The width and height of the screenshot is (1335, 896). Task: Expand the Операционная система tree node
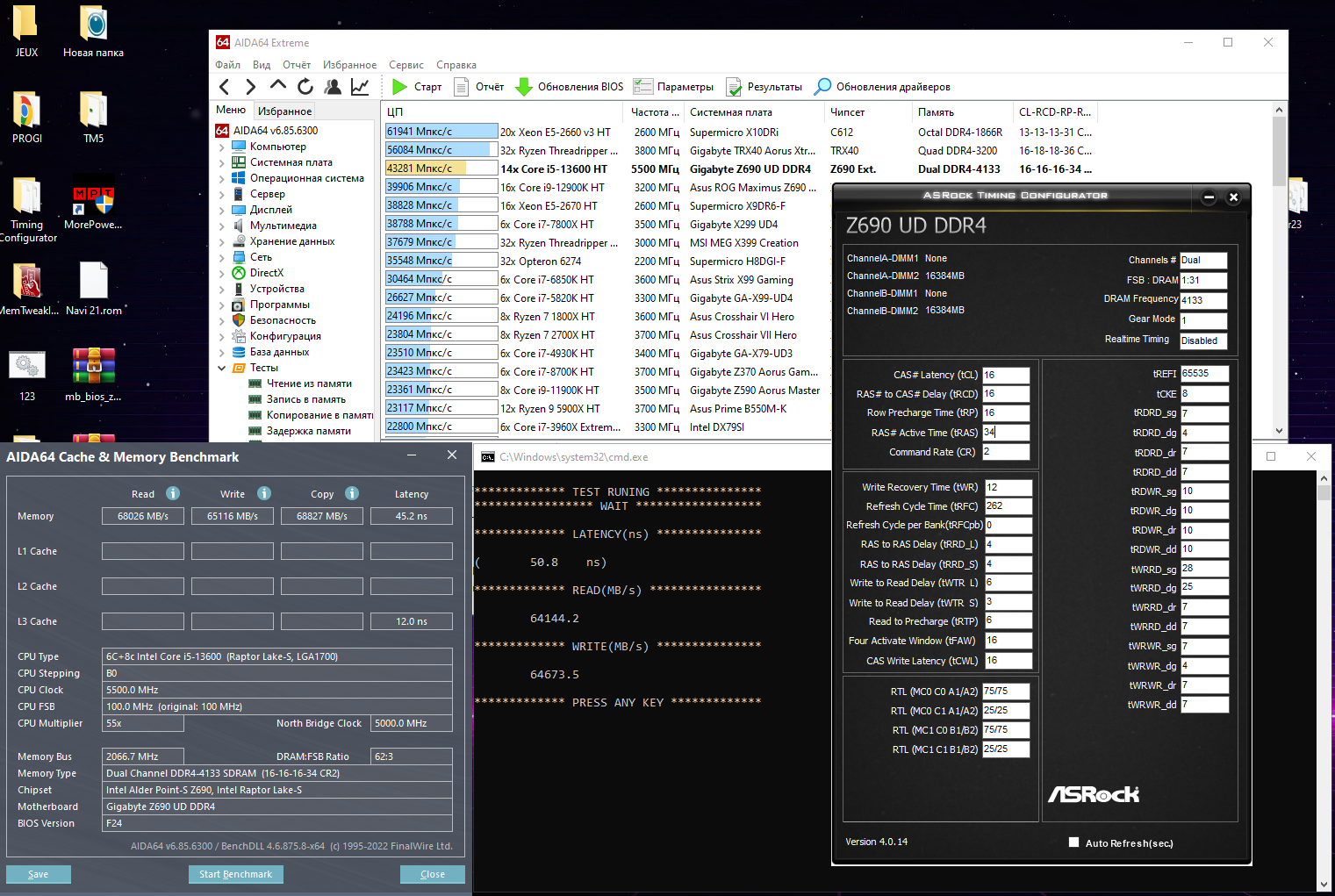point(222,179)
